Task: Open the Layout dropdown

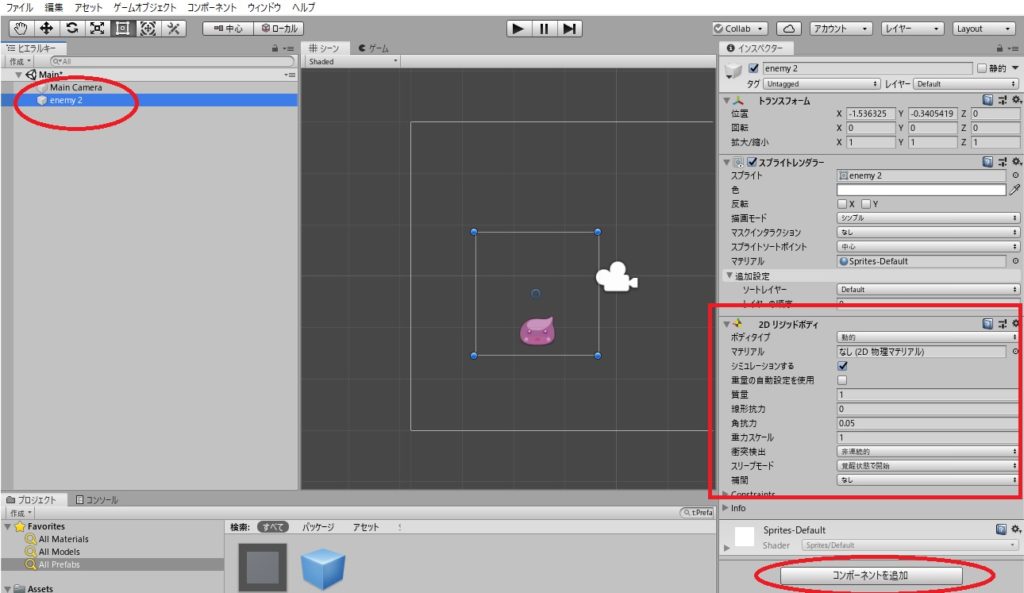Action: 982,29
